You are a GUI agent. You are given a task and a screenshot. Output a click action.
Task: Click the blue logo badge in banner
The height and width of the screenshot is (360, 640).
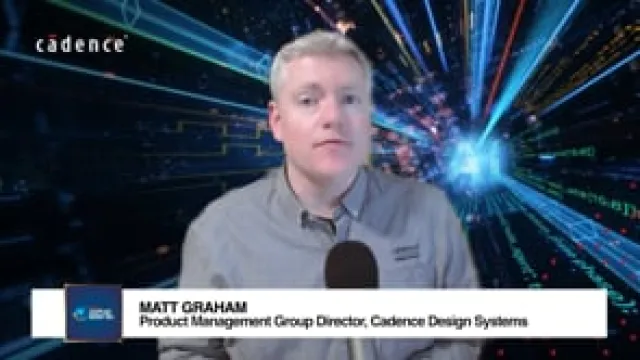tap(93, 313)
